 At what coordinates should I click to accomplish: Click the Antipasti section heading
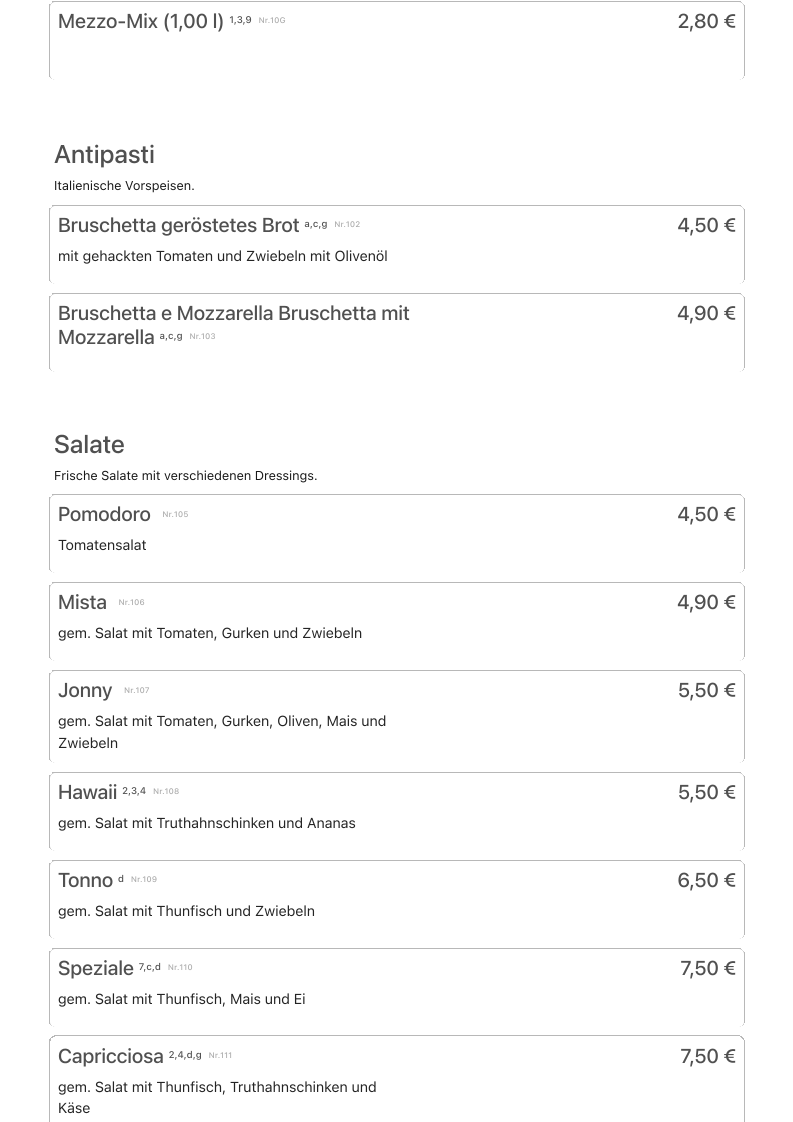[104, 155]
